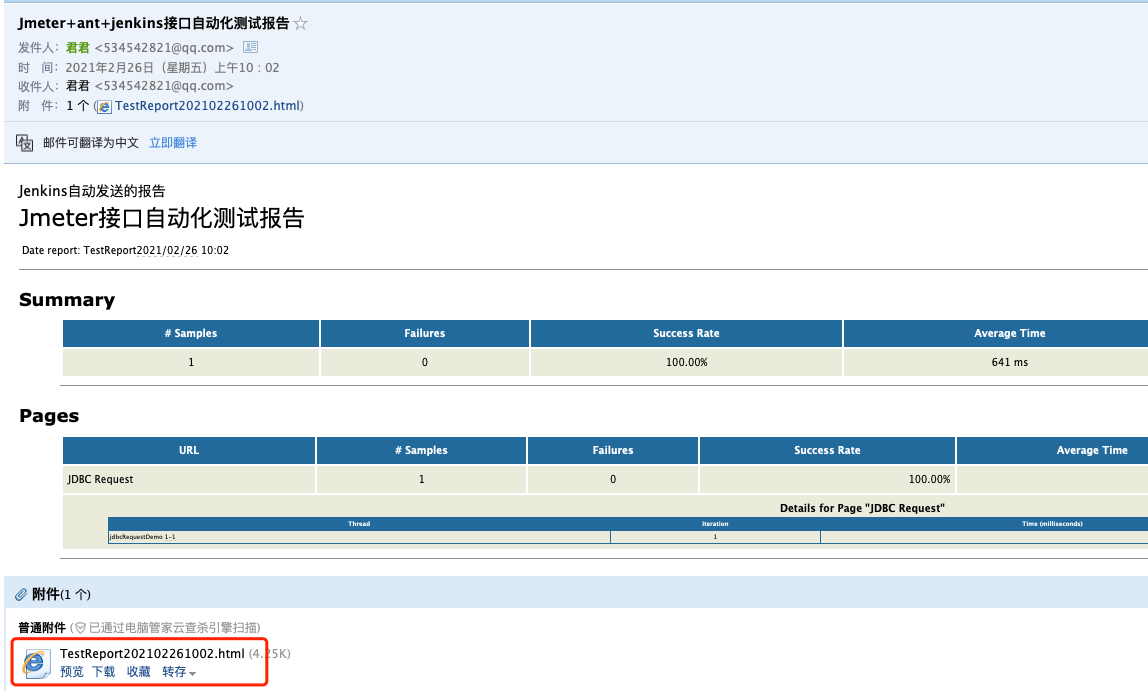
Task: Click the Summary 'Failures' header
Action: 425,333
